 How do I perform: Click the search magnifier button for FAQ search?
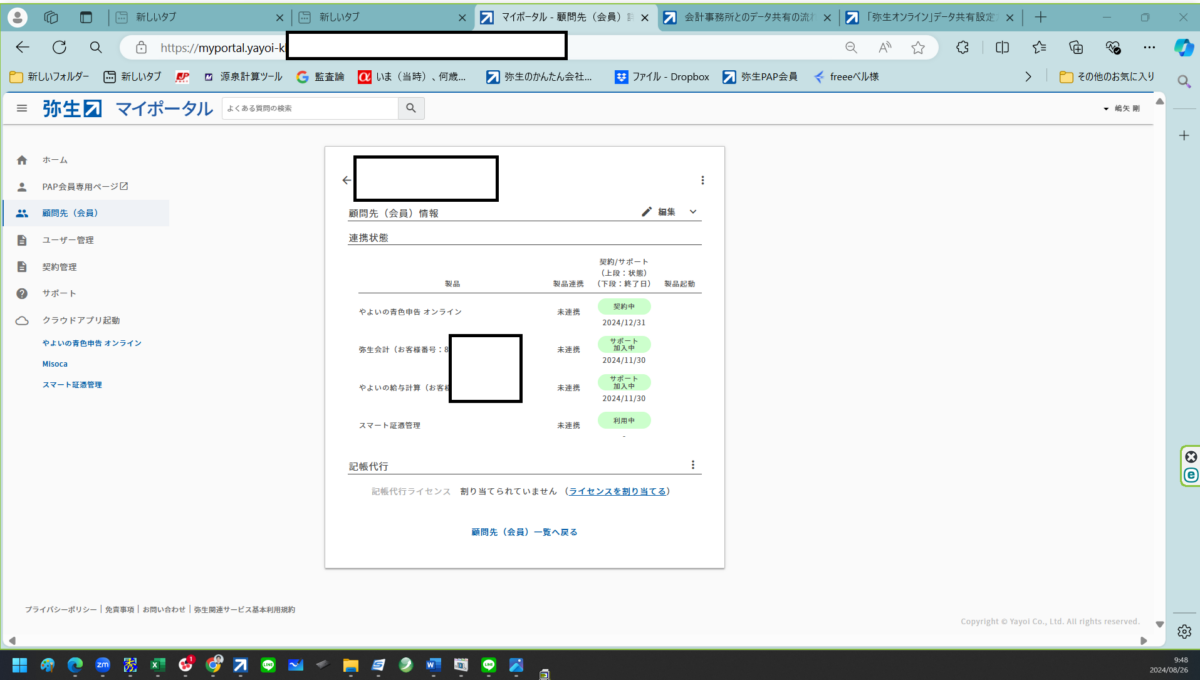(411, 108)
